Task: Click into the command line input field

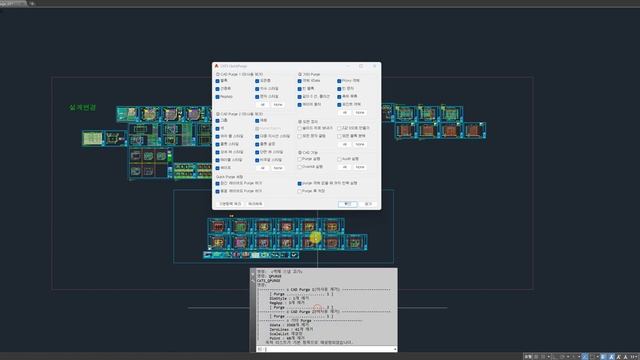Action: point(326,349)
